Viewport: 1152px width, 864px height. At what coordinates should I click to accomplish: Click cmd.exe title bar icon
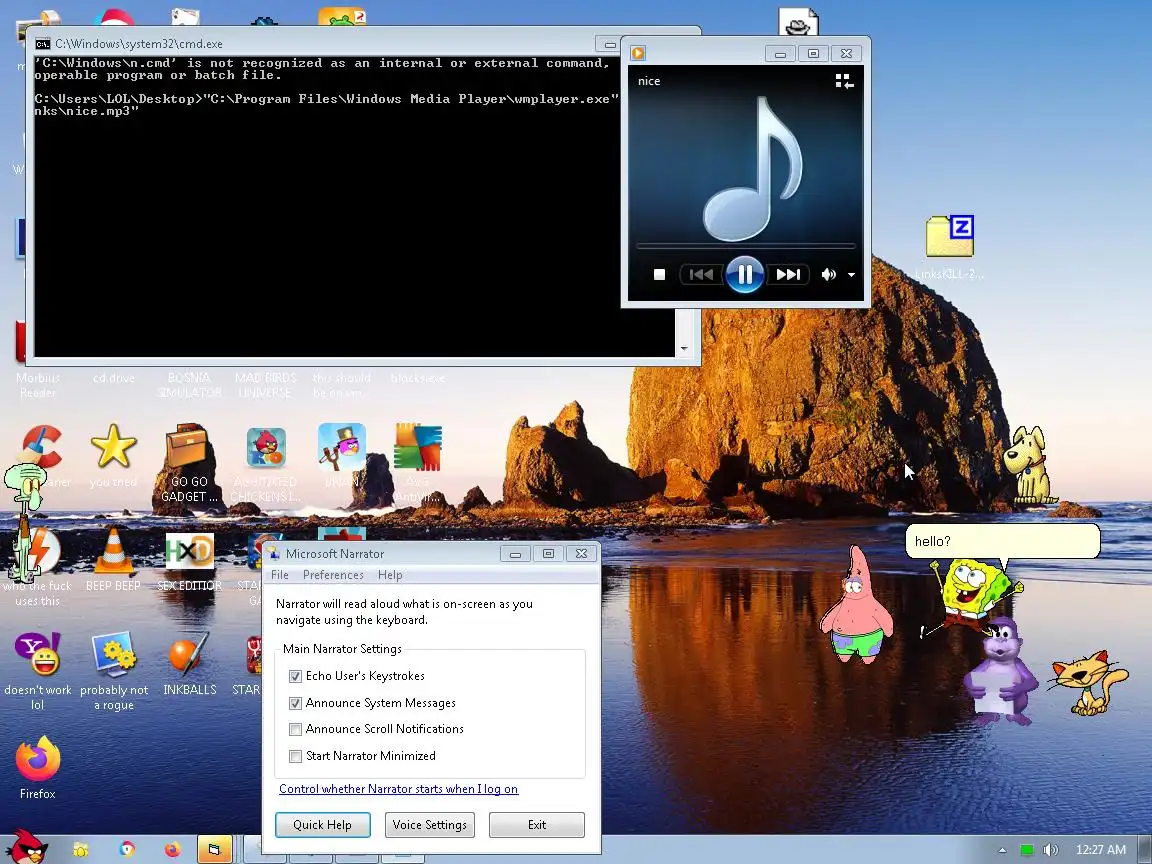tap(43, 43)
